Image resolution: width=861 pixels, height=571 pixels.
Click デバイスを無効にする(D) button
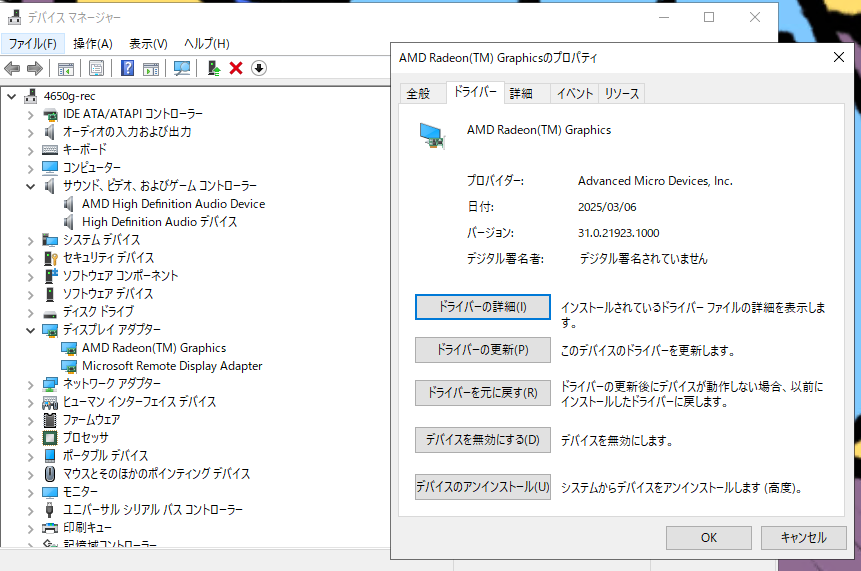tap(483, 440)
